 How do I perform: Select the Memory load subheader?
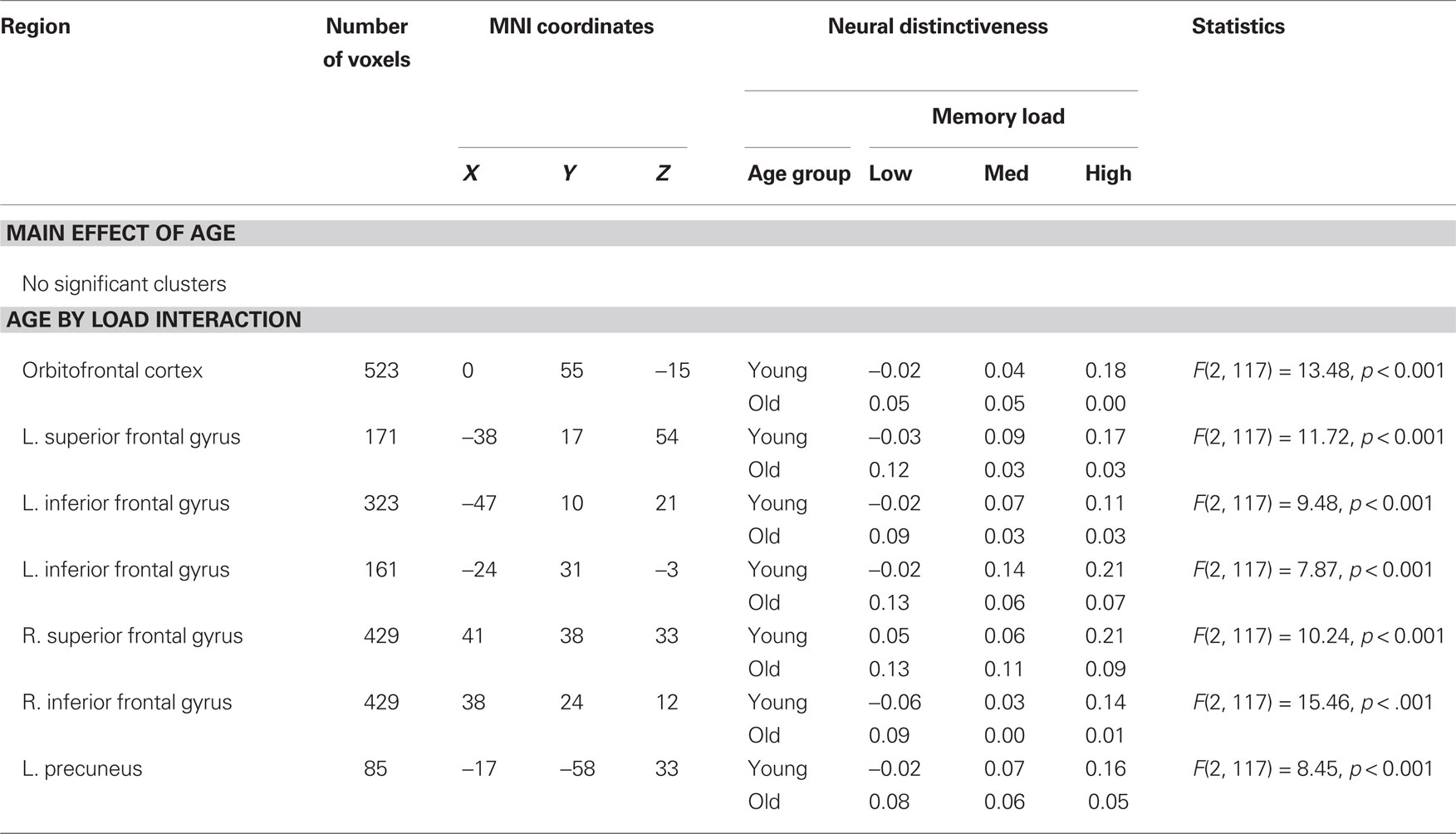(x=998, y=116)
